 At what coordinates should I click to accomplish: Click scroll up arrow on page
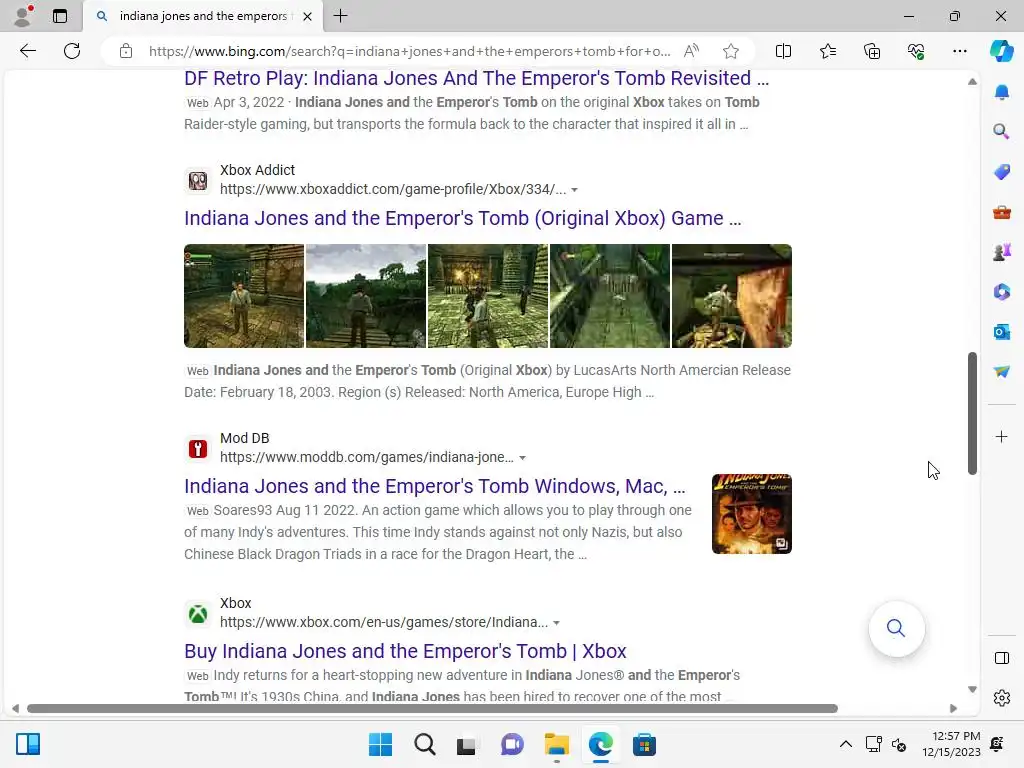(972, 82)
